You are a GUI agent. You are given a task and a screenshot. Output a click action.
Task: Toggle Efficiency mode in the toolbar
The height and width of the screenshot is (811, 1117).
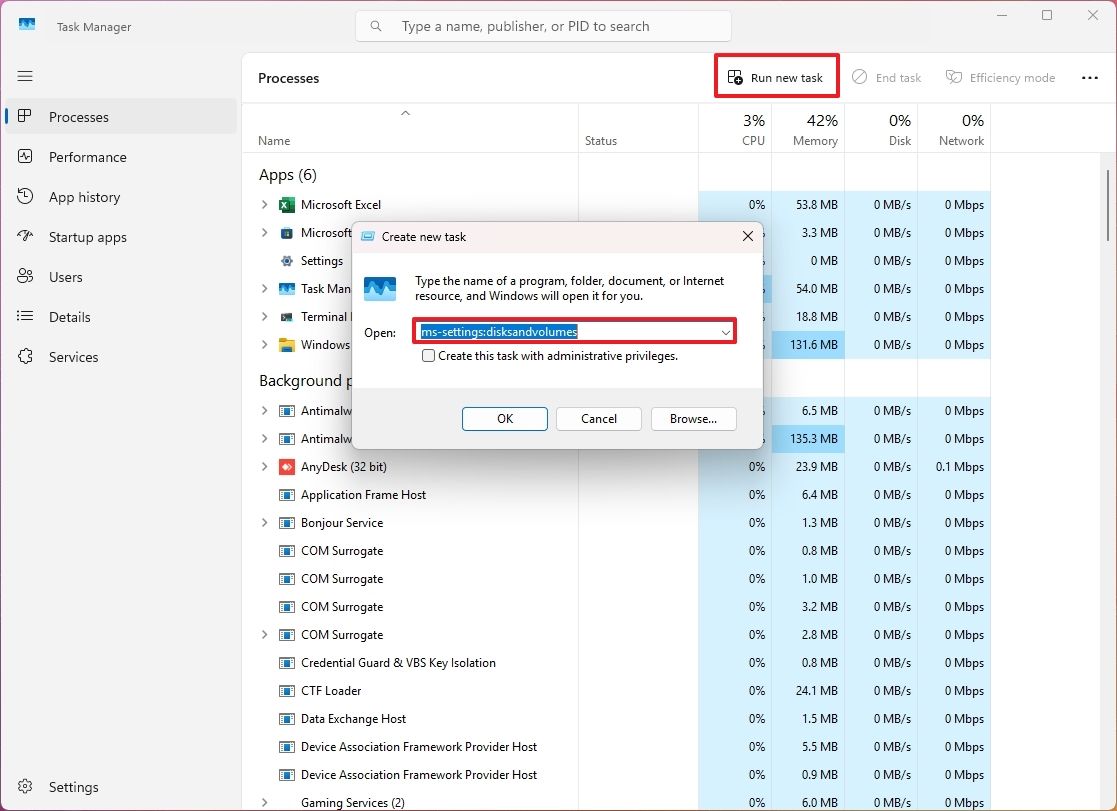click(x=1000, y=77)
